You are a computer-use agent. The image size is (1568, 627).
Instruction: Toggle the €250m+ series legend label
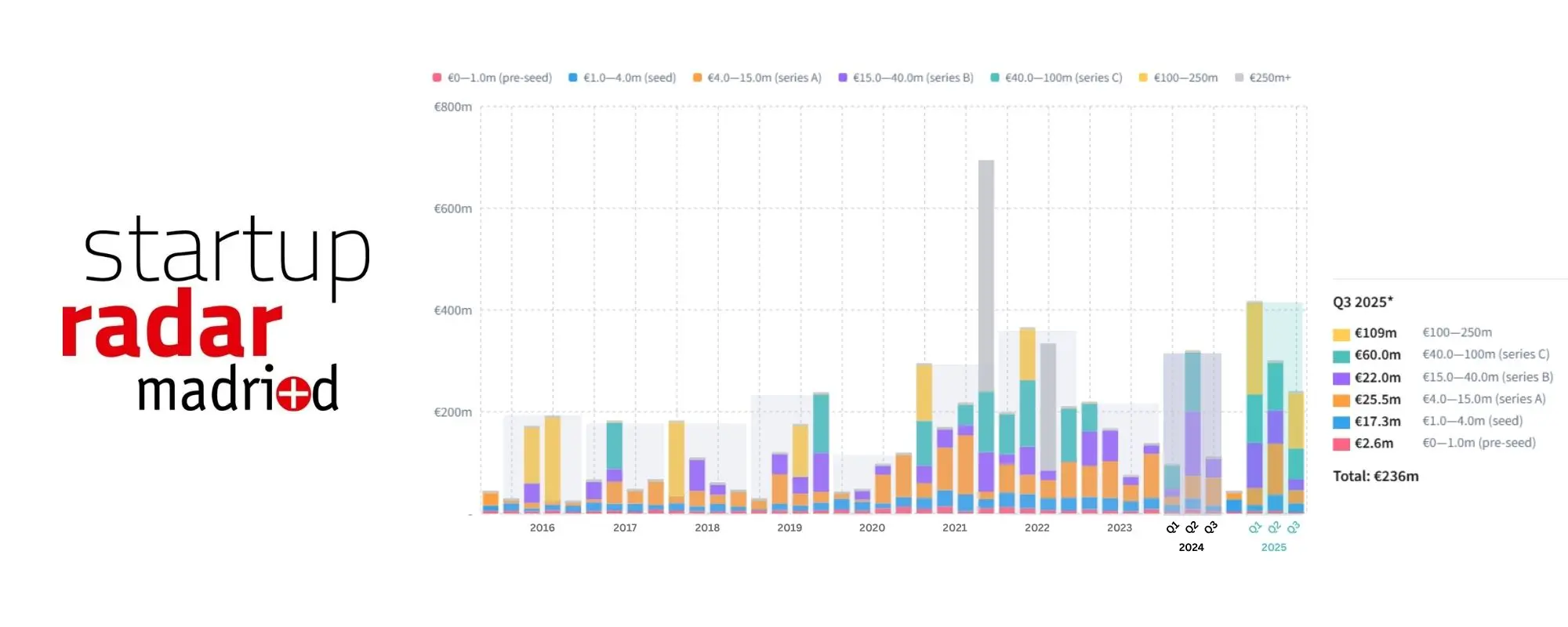1269,78
